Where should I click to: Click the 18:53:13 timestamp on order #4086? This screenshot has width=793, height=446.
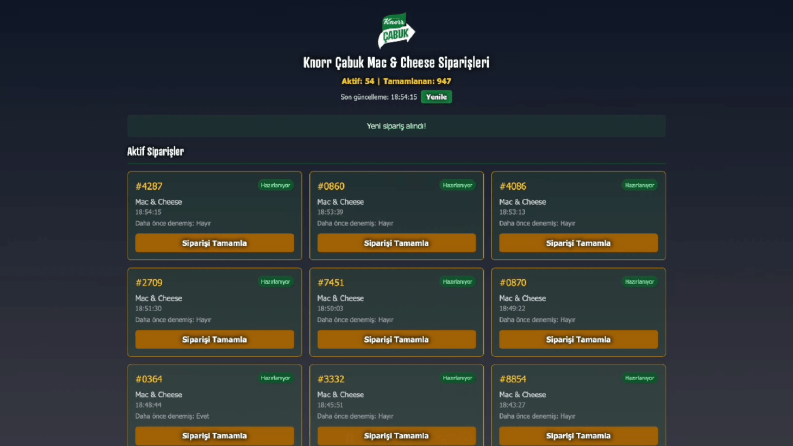tap(512, 212)
